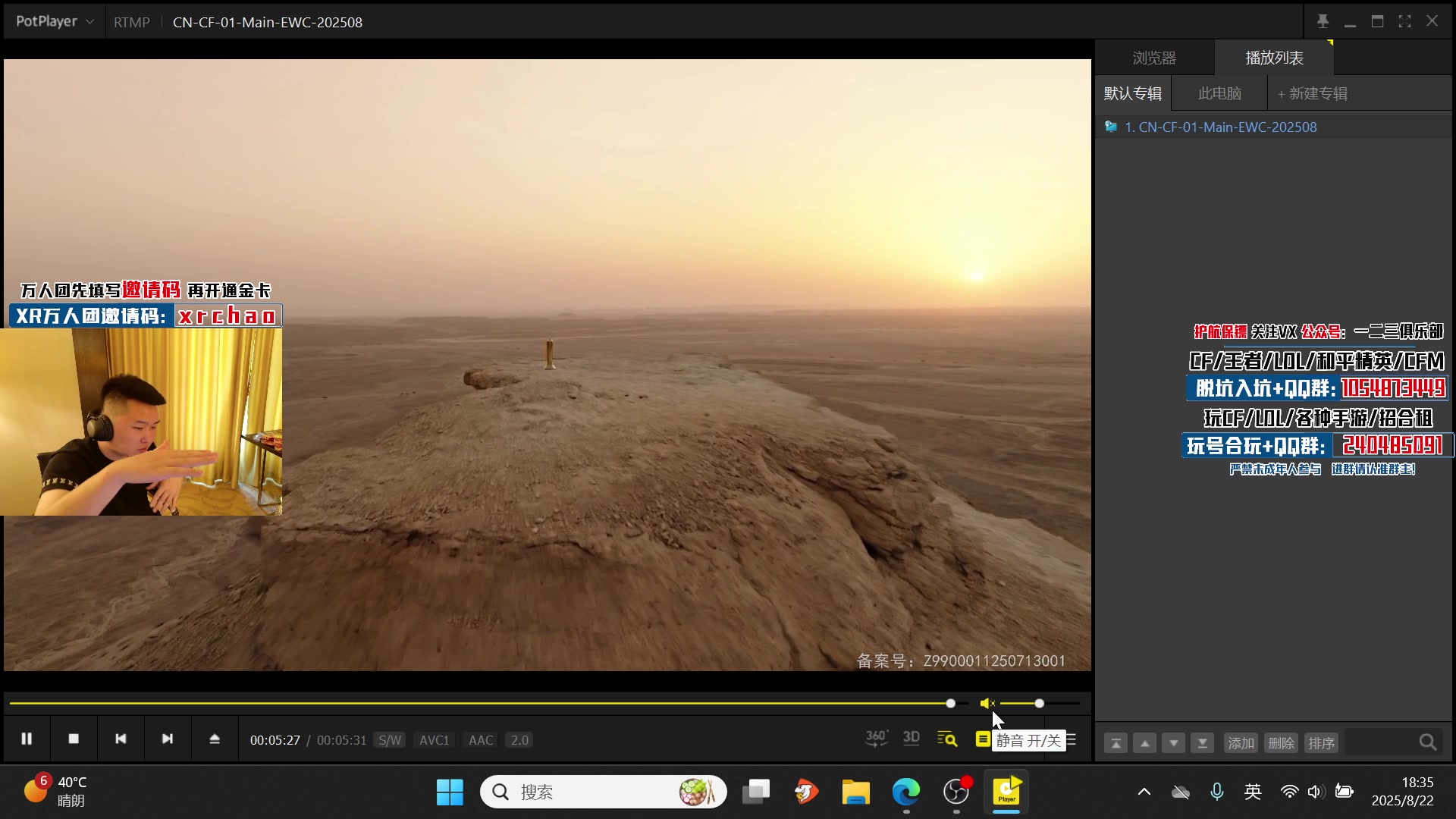Image resolution: width=1456 pixels, height=819 pixels.
Task: Move item to top of playlist
Action: pos(1116,743)
